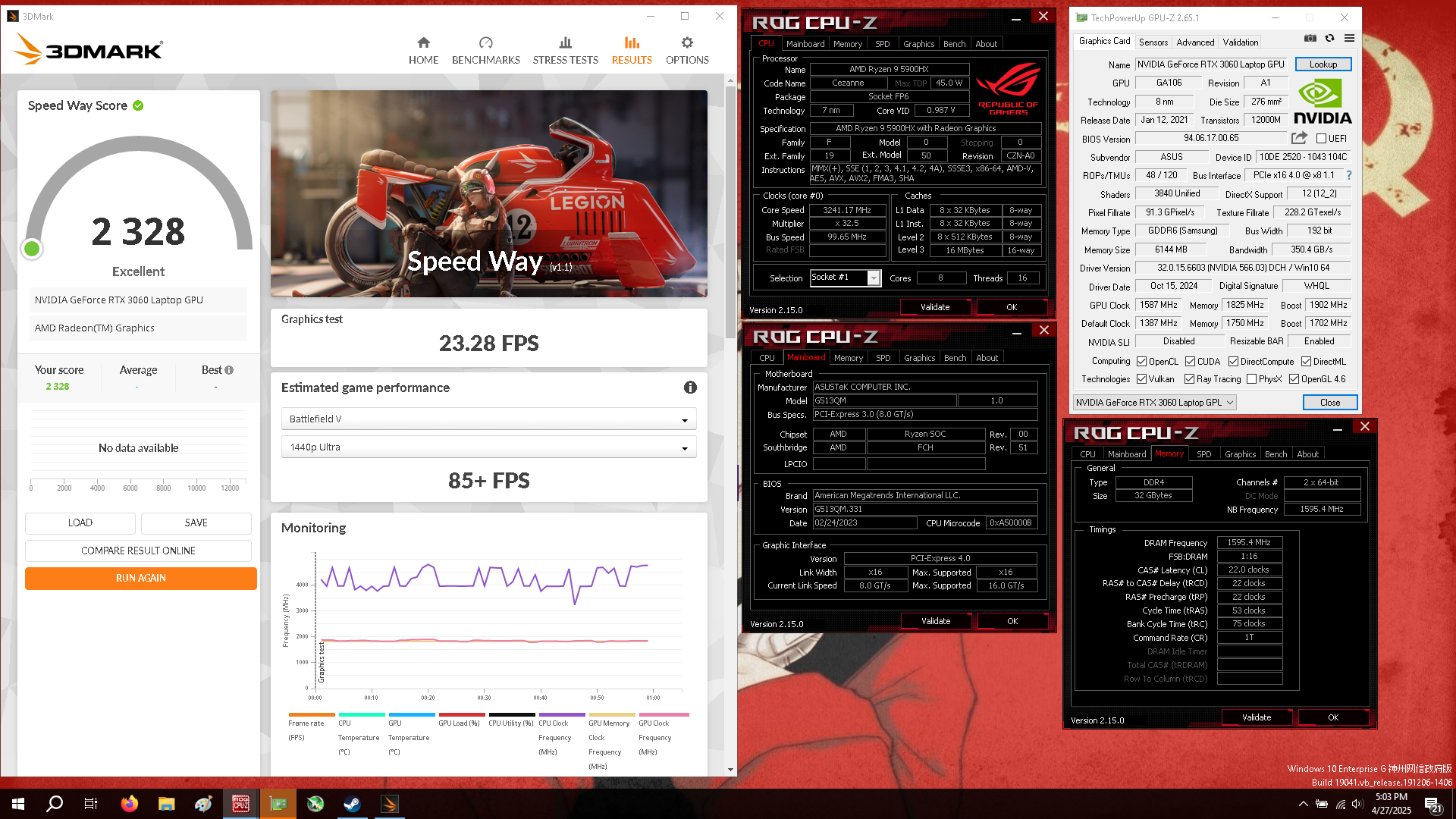1456x819 pixels.
Task: Open Validation tab in GPU-Z
Action: 1240,42
